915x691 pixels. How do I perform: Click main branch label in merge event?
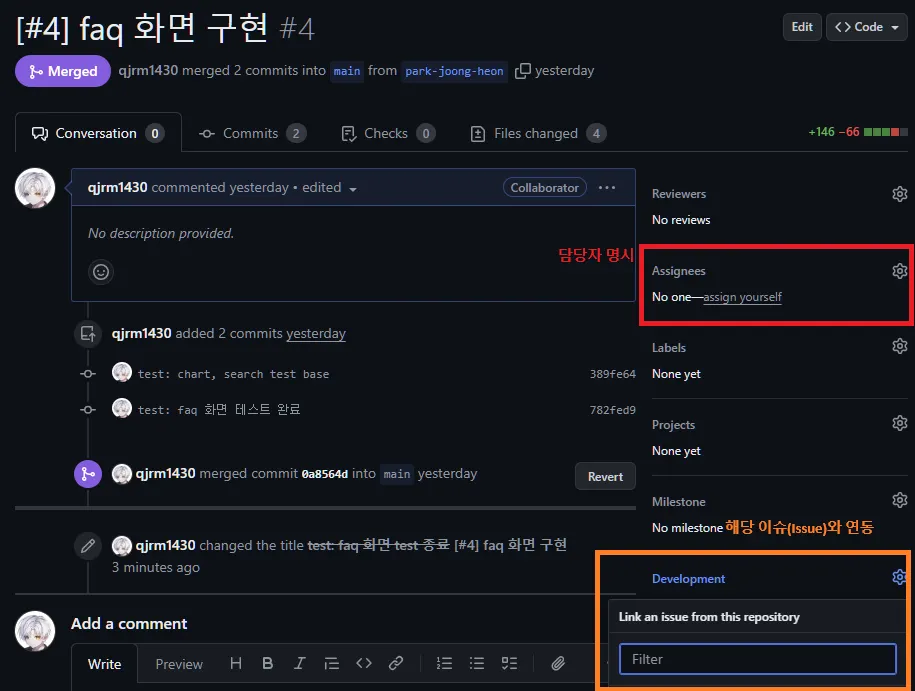coord(397,474)
